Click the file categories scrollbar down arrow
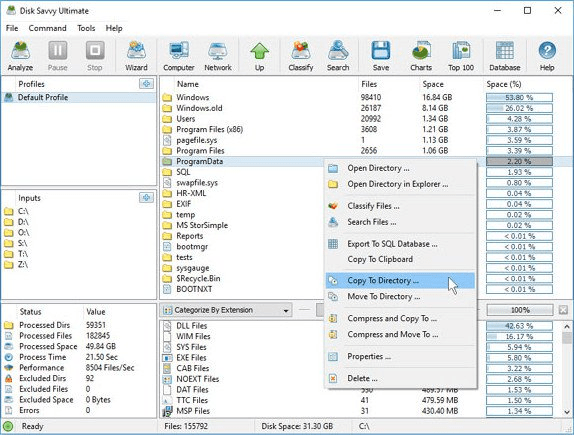 pos(567,412)
